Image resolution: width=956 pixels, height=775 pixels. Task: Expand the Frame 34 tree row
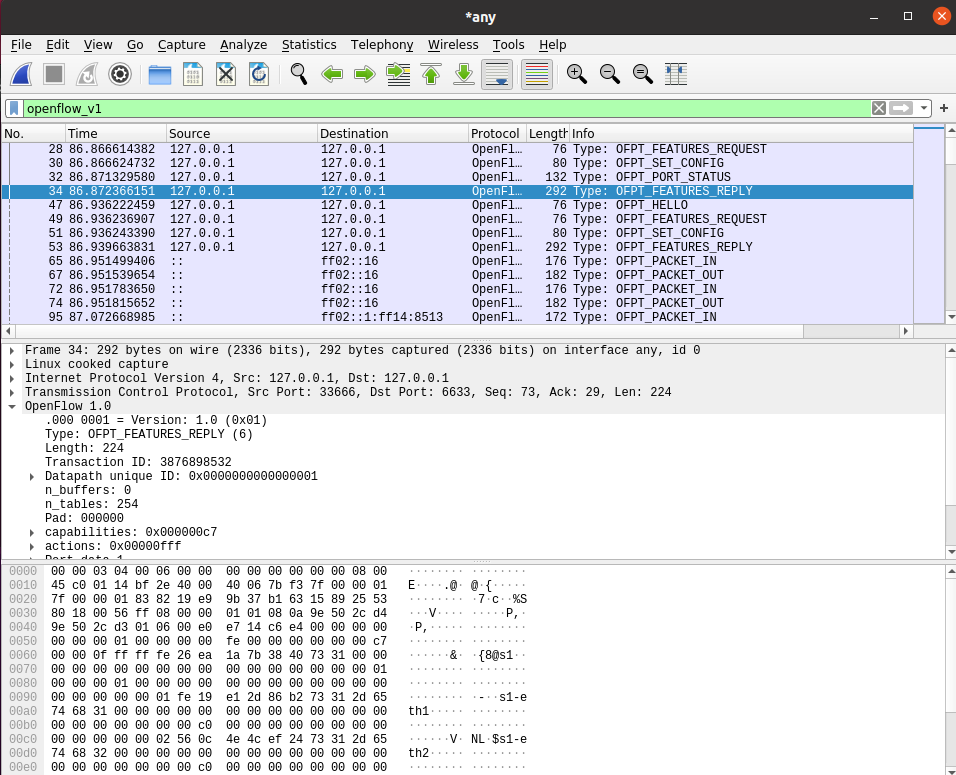coord(12,351)
